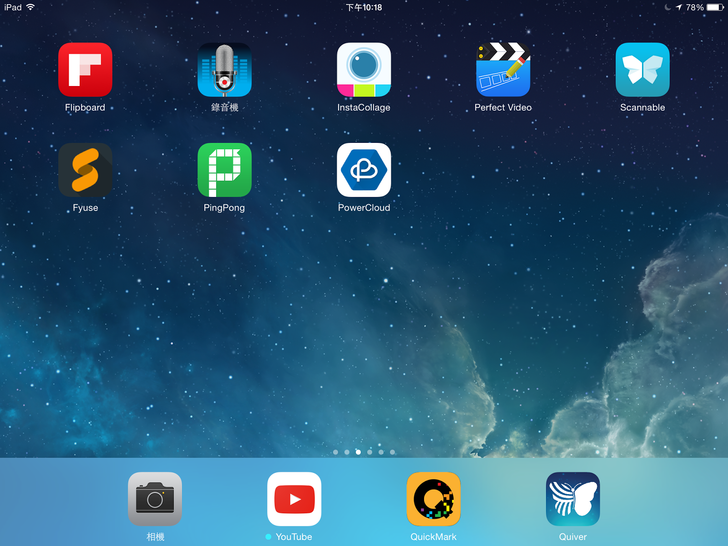728x546 pixels.
Task: Open the 相機 camera app in dock
Action: coord(155,499)
